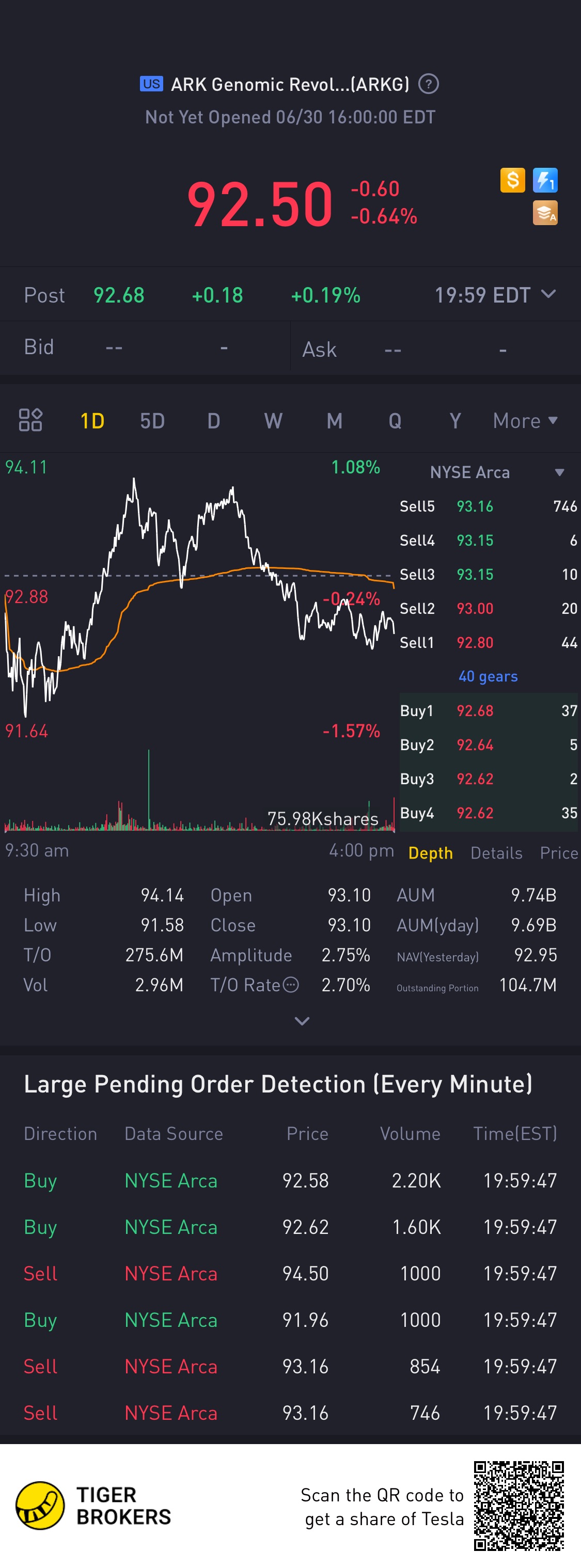Tap the Ask field
The image size is (581, 1568).
[x=436, y=349]
